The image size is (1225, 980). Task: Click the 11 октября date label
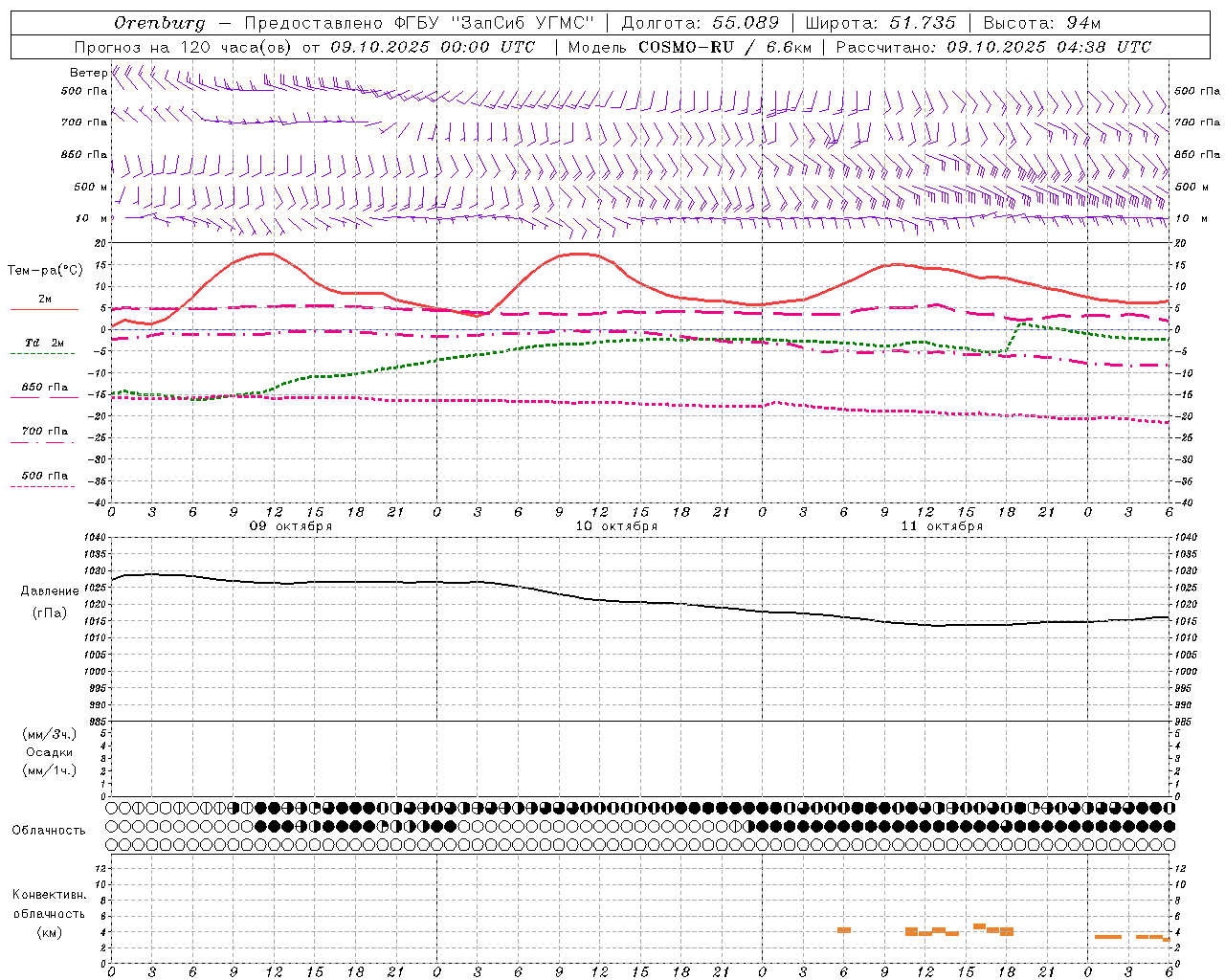tap(942, 526)
